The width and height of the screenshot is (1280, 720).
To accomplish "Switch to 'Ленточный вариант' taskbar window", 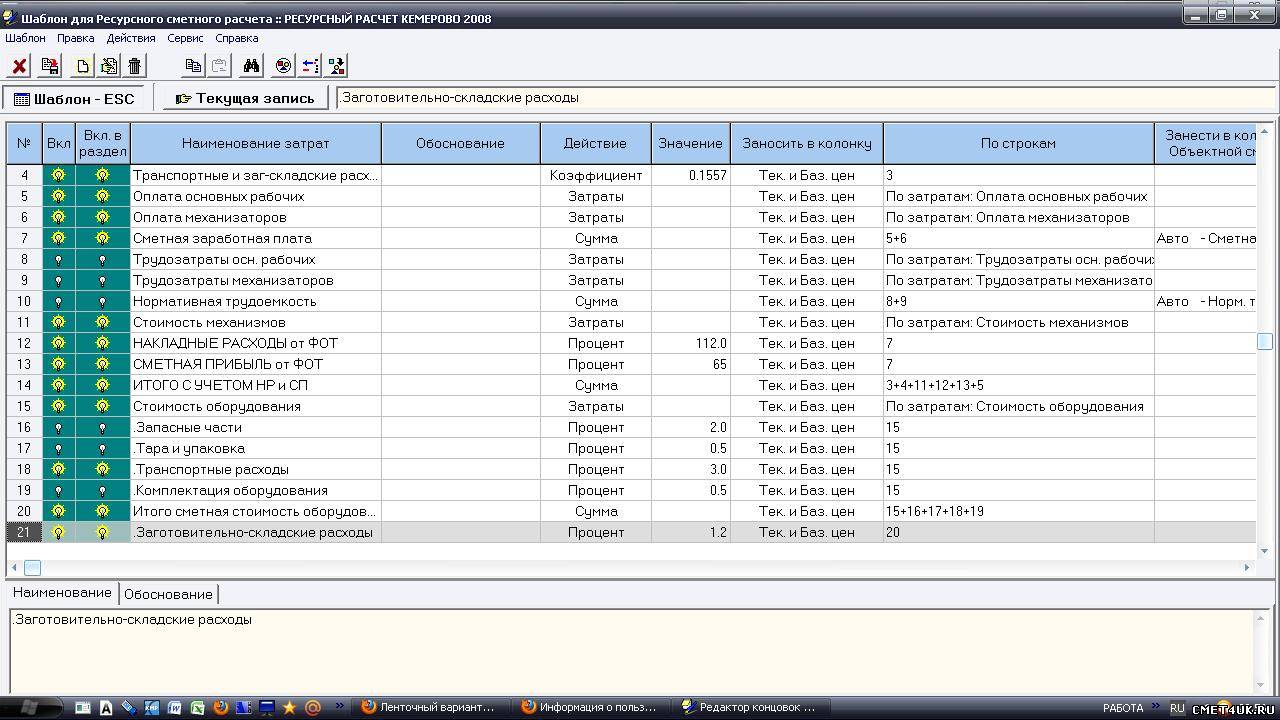I will click(432, 707).
